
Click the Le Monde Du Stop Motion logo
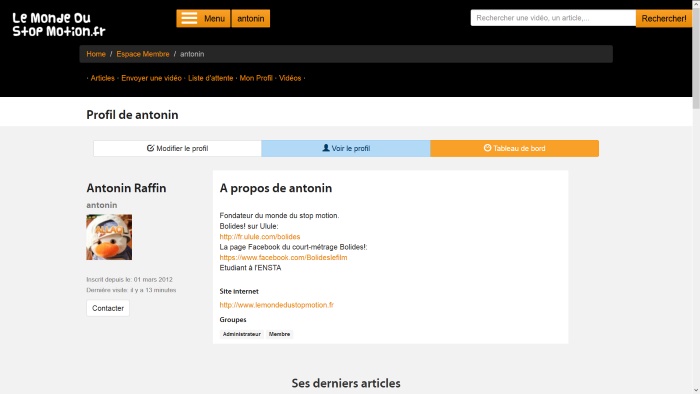pos(58,24)
